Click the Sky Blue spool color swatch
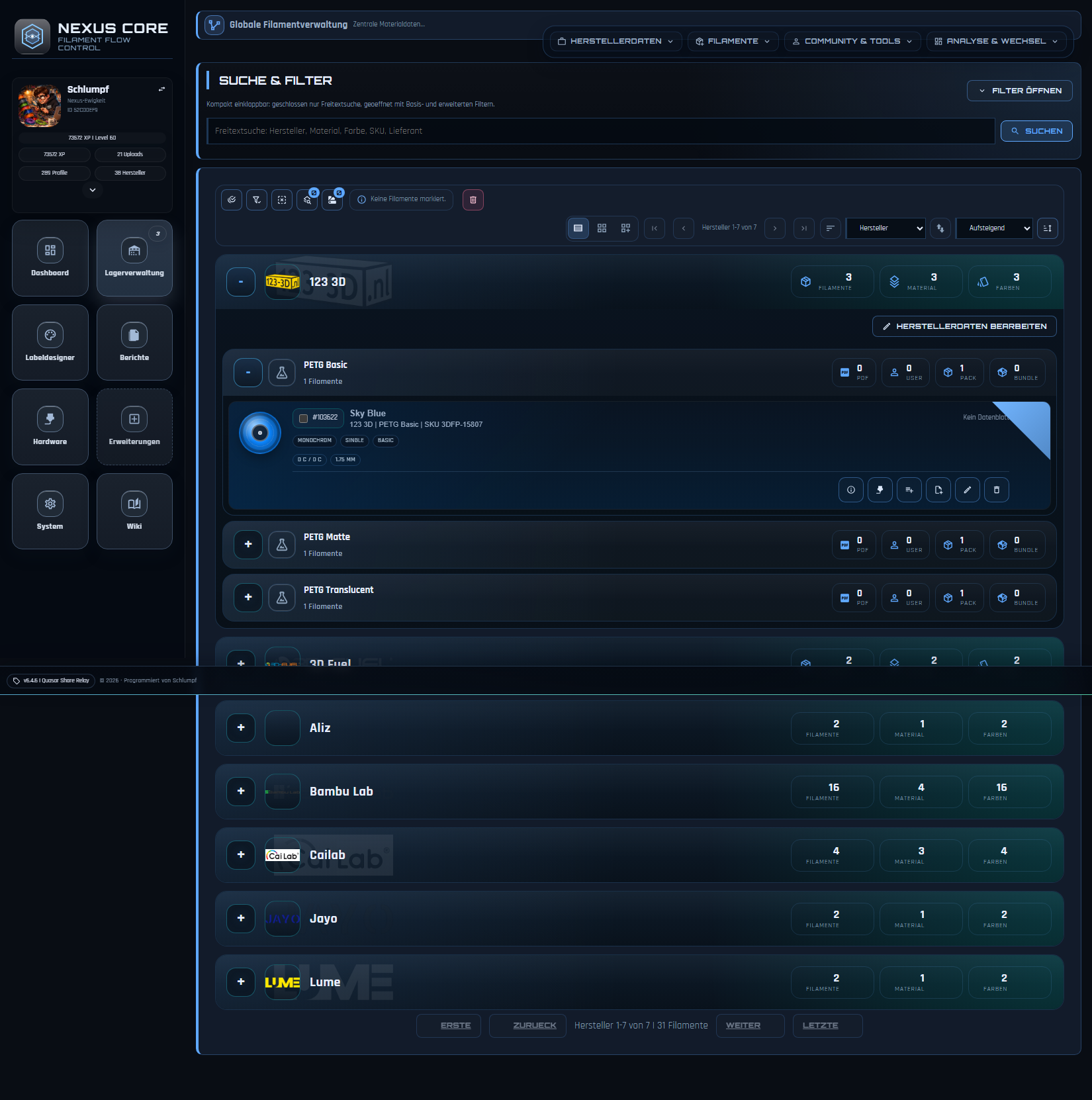 pos(260,433)
